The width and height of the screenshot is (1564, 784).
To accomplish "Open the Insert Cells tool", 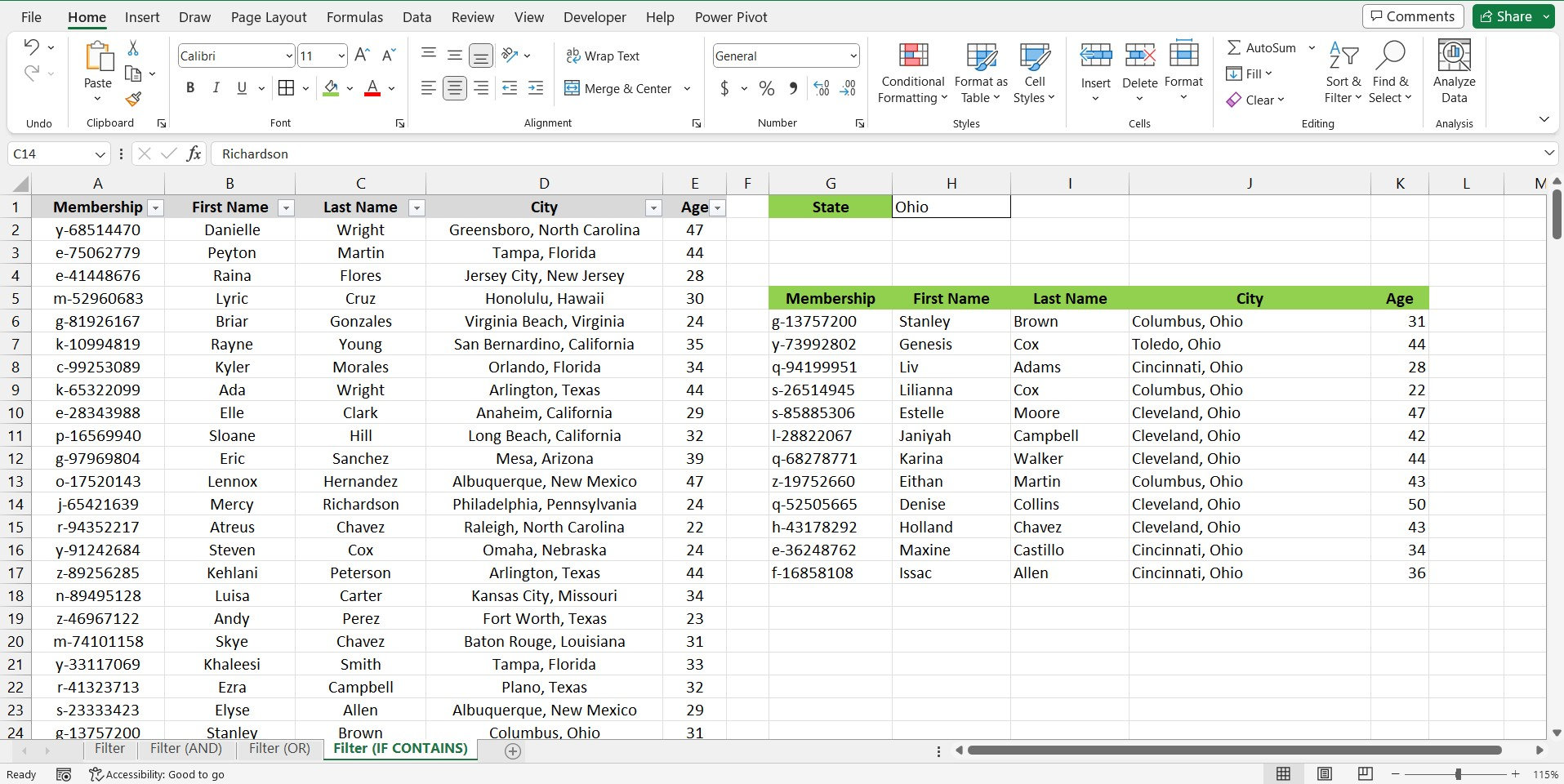I will pyautogui.click(x=1094, y=72).
